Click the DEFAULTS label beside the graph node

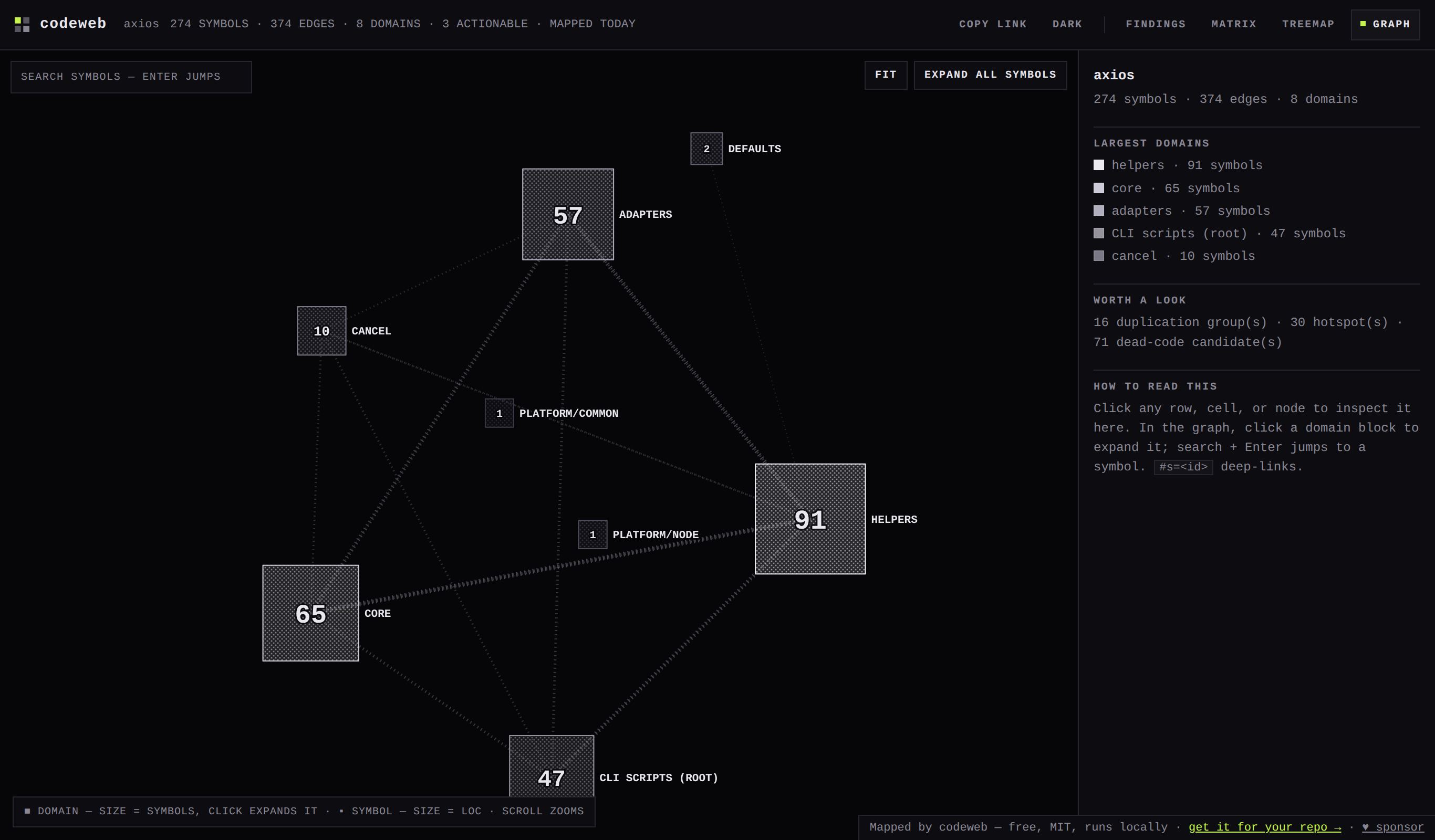click(754, 149)
